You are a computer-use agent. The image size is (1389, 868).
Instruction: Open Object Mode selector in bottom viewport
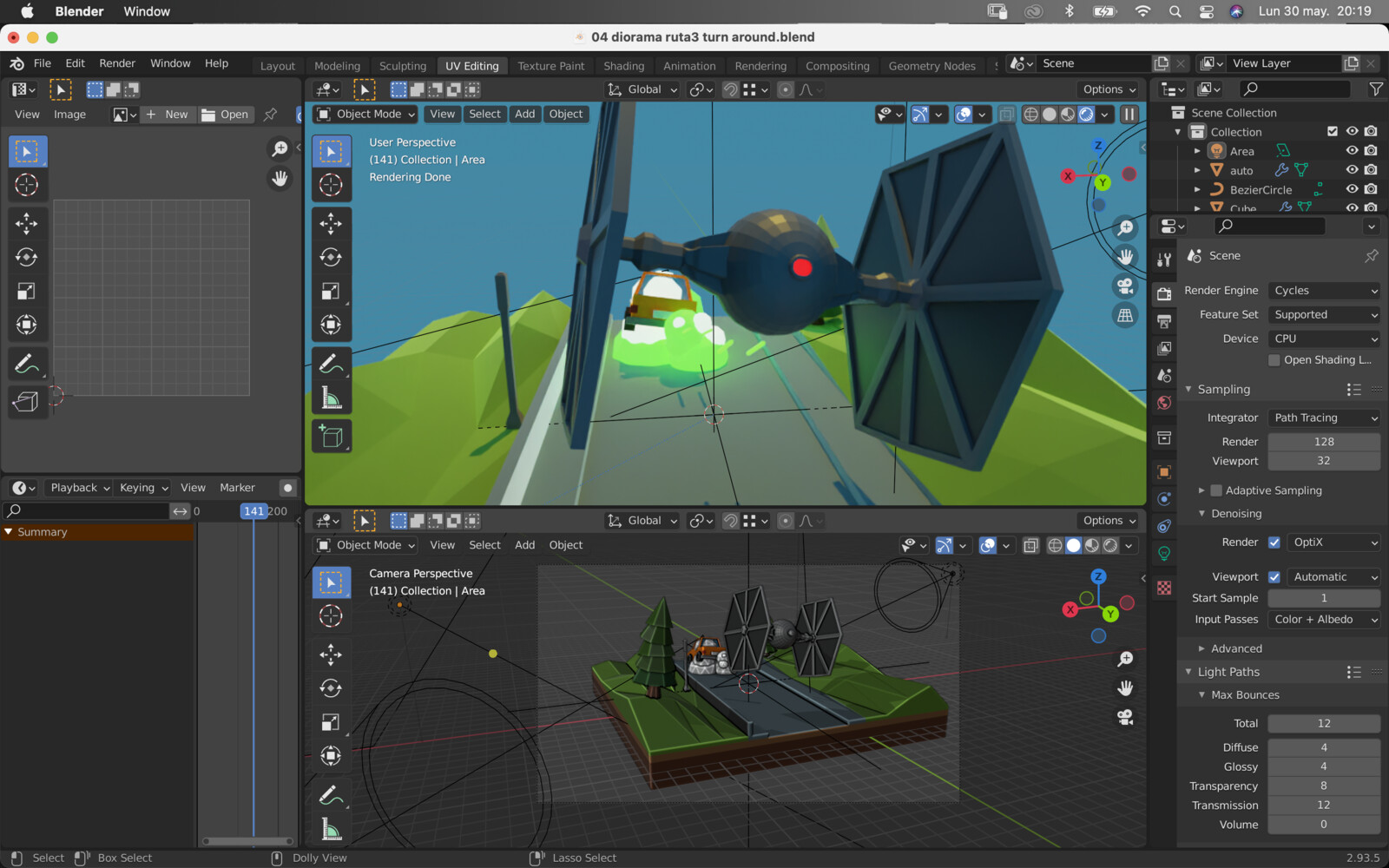click(x=365, y=545)
